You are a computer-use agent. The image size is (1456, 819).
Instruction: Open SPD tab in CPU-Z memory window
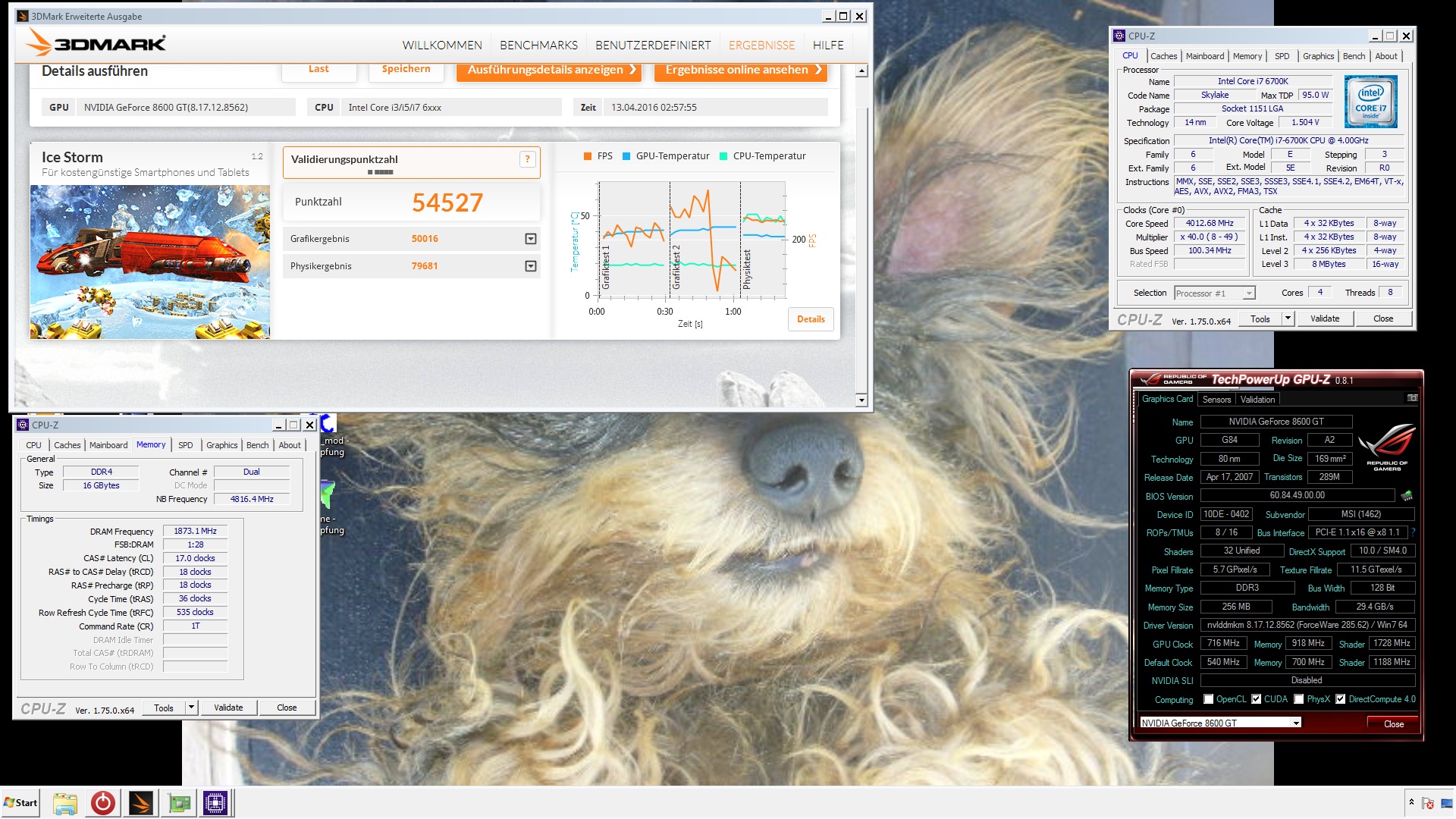(186, 445)
